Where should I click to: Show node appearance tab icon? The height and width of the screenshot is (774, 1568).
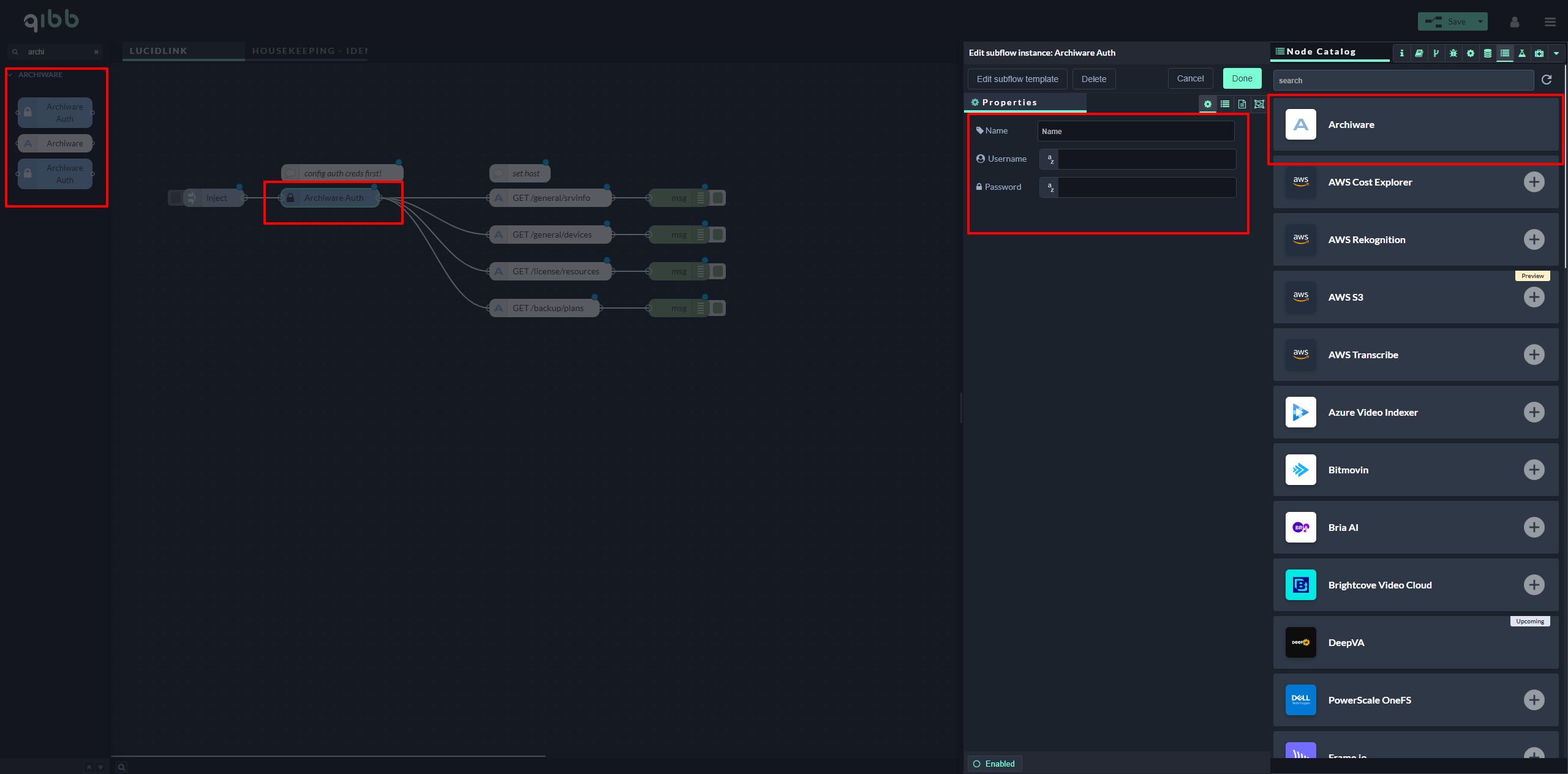[x=1259, y=104]
